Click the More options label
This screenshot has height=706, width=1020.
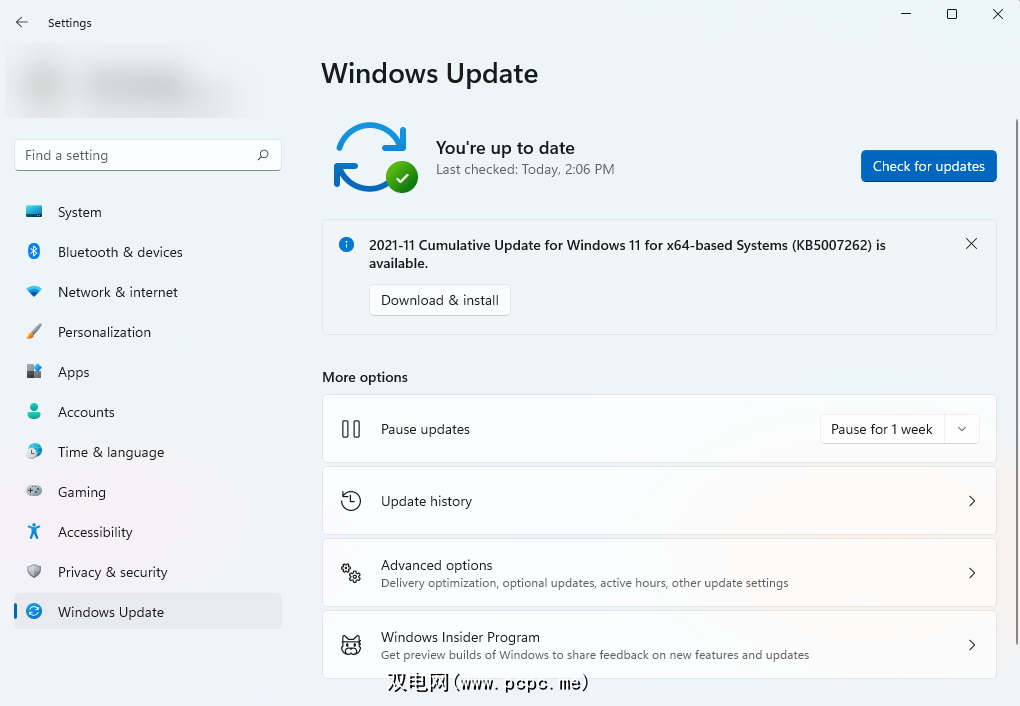point(365,377)
